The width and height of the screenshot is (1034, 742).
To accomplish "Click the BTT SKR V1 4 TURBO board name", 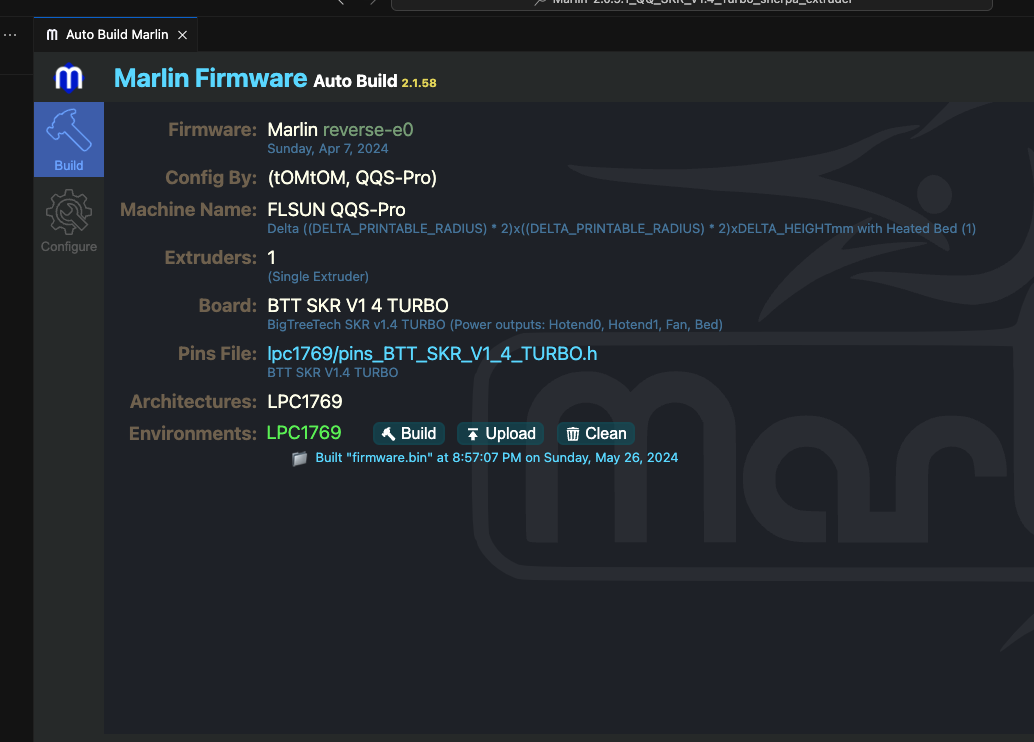I will pos(357,305).
